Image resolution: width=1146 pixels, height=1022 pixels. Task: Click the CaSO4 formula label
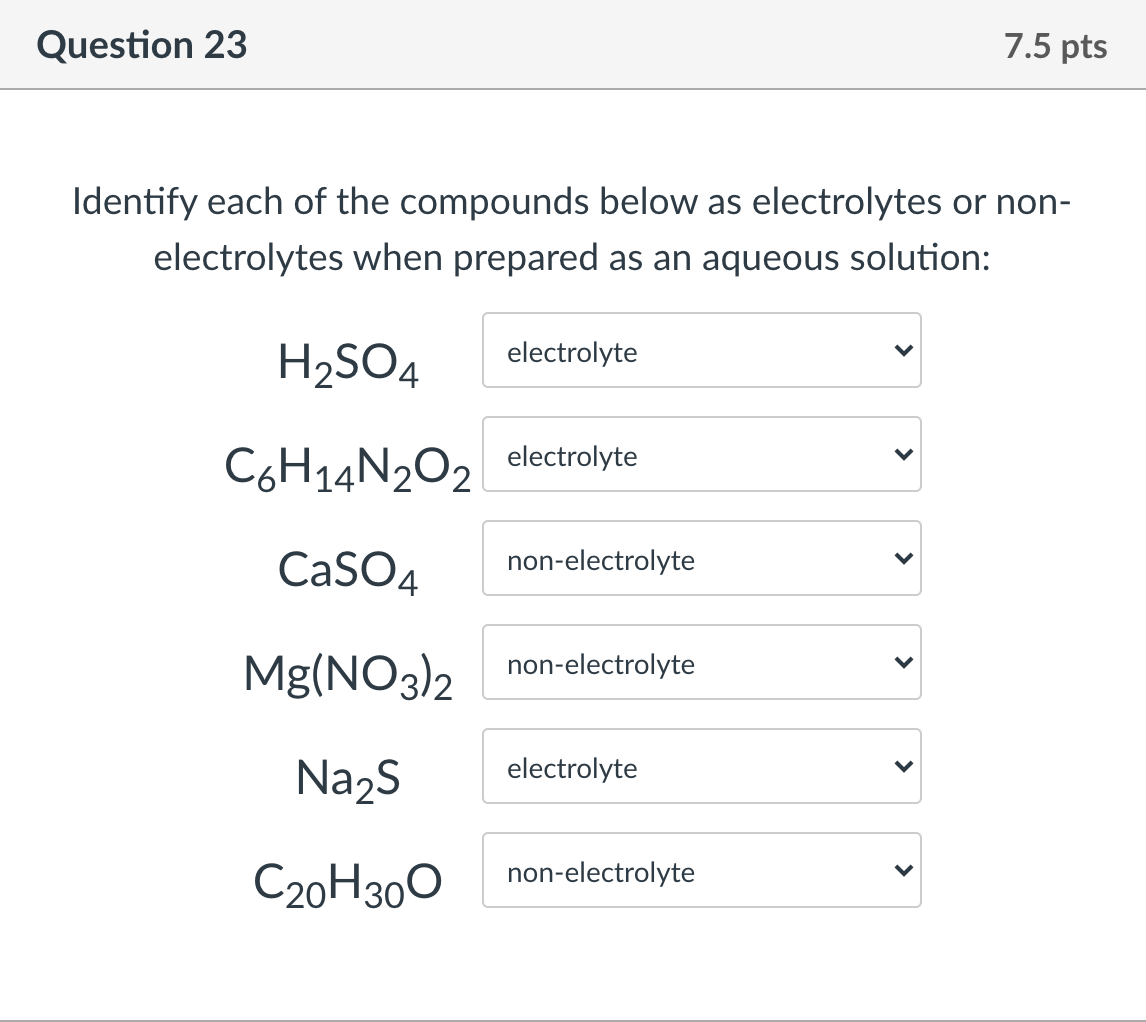pos(348,570)
